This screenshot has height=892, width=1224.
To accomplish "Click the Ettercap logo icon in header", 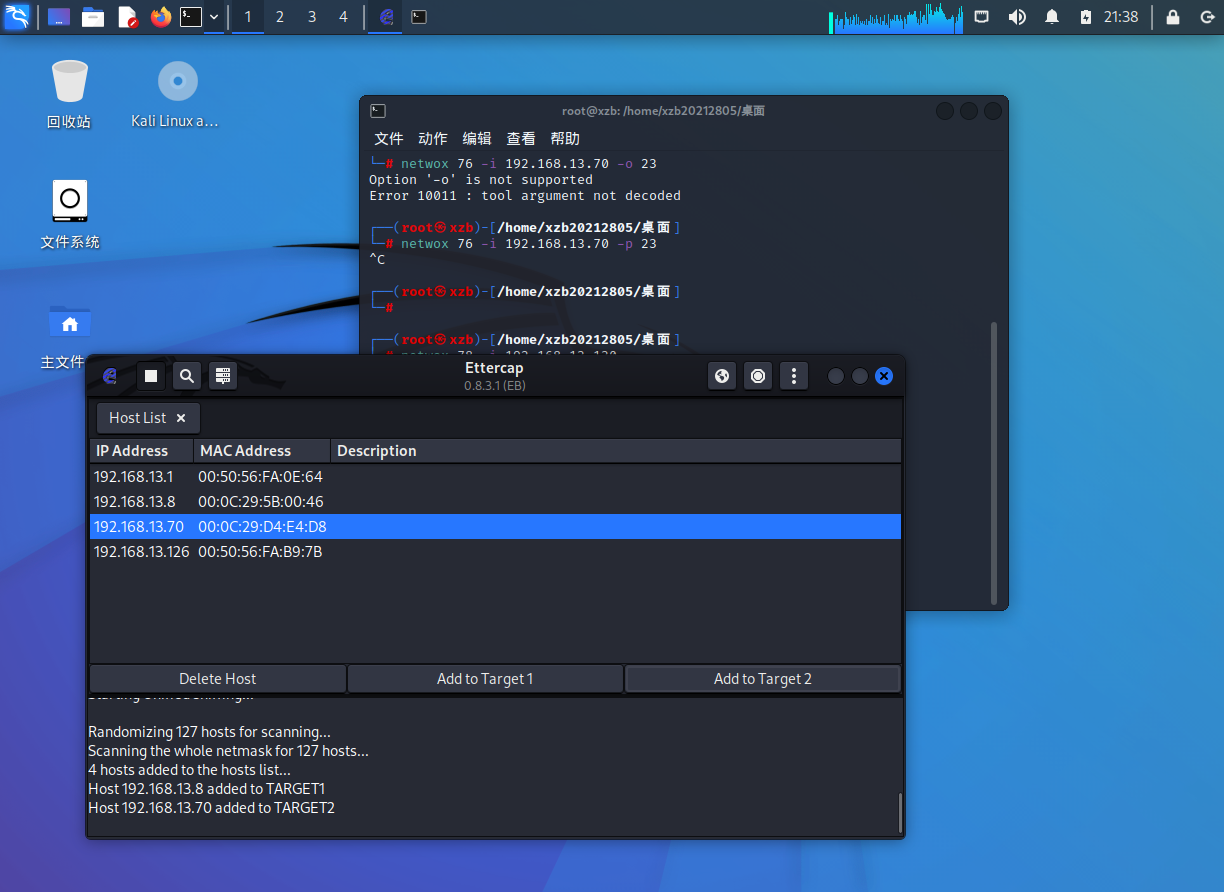I will (x=111, y=376).
